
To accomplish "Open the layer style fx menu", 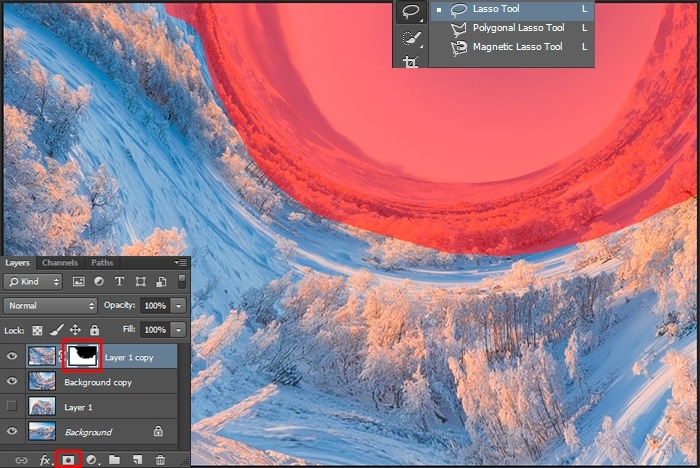I will [x=44, y=459].
